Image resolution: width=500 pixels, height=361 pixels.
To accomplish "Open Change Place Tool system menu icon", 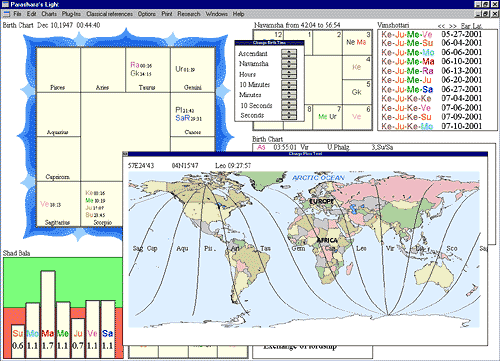I will pyautogui.click(x=125, y=154).
